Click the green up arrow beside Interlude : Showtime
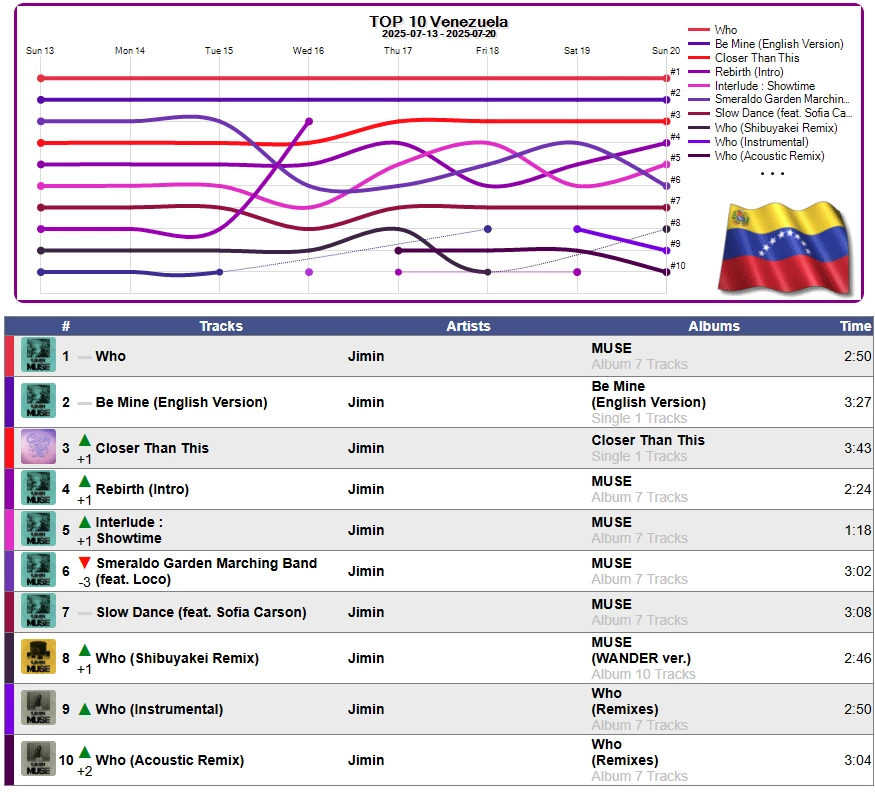The height and width of the screenshot is (792, 875). [x=85, y=522]
